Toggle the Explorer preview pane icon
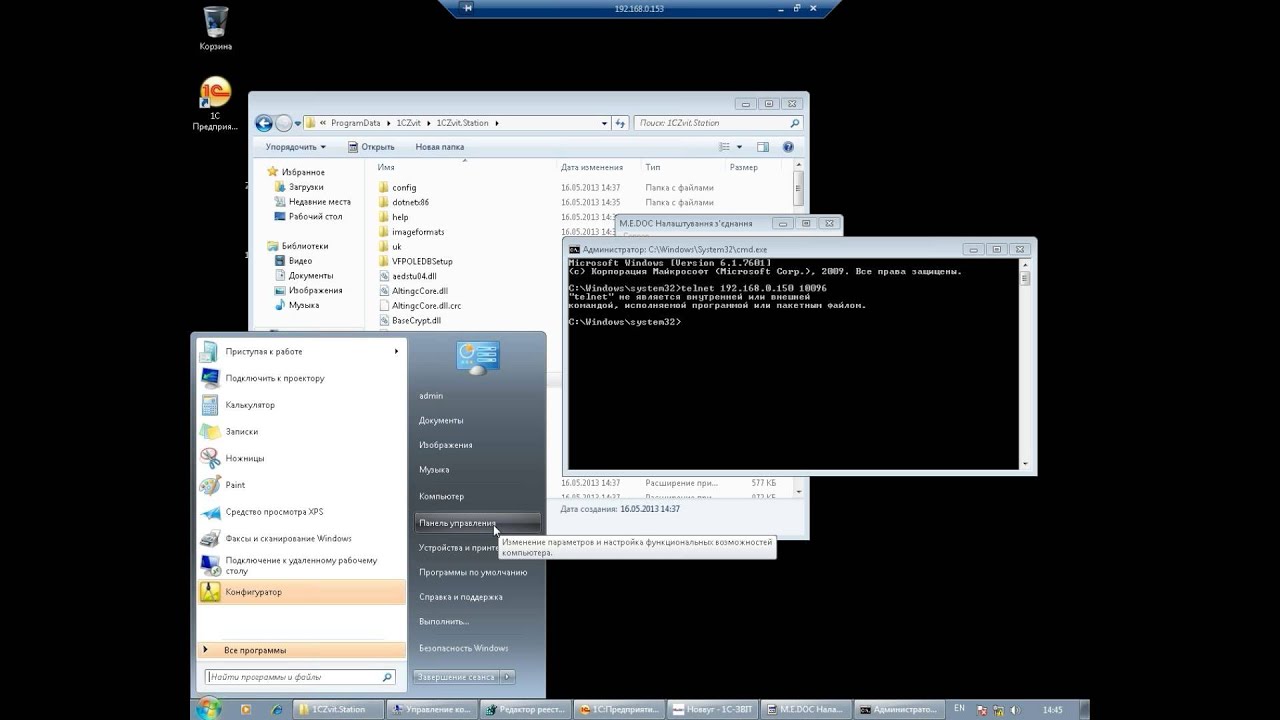 point(762,147)
